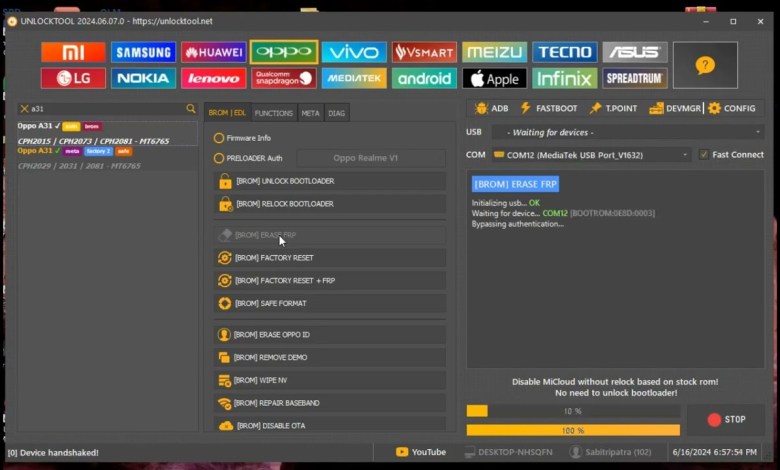This screenshot has width=780, height=470.
Task: Select the Oppo brand logo
Action: point(284,52)
